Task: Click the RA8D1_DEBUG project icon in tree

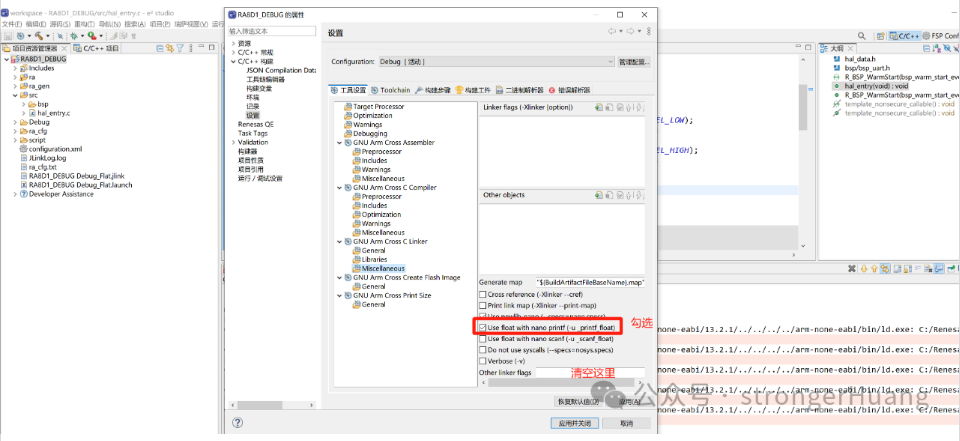Action: click(15, 59)
